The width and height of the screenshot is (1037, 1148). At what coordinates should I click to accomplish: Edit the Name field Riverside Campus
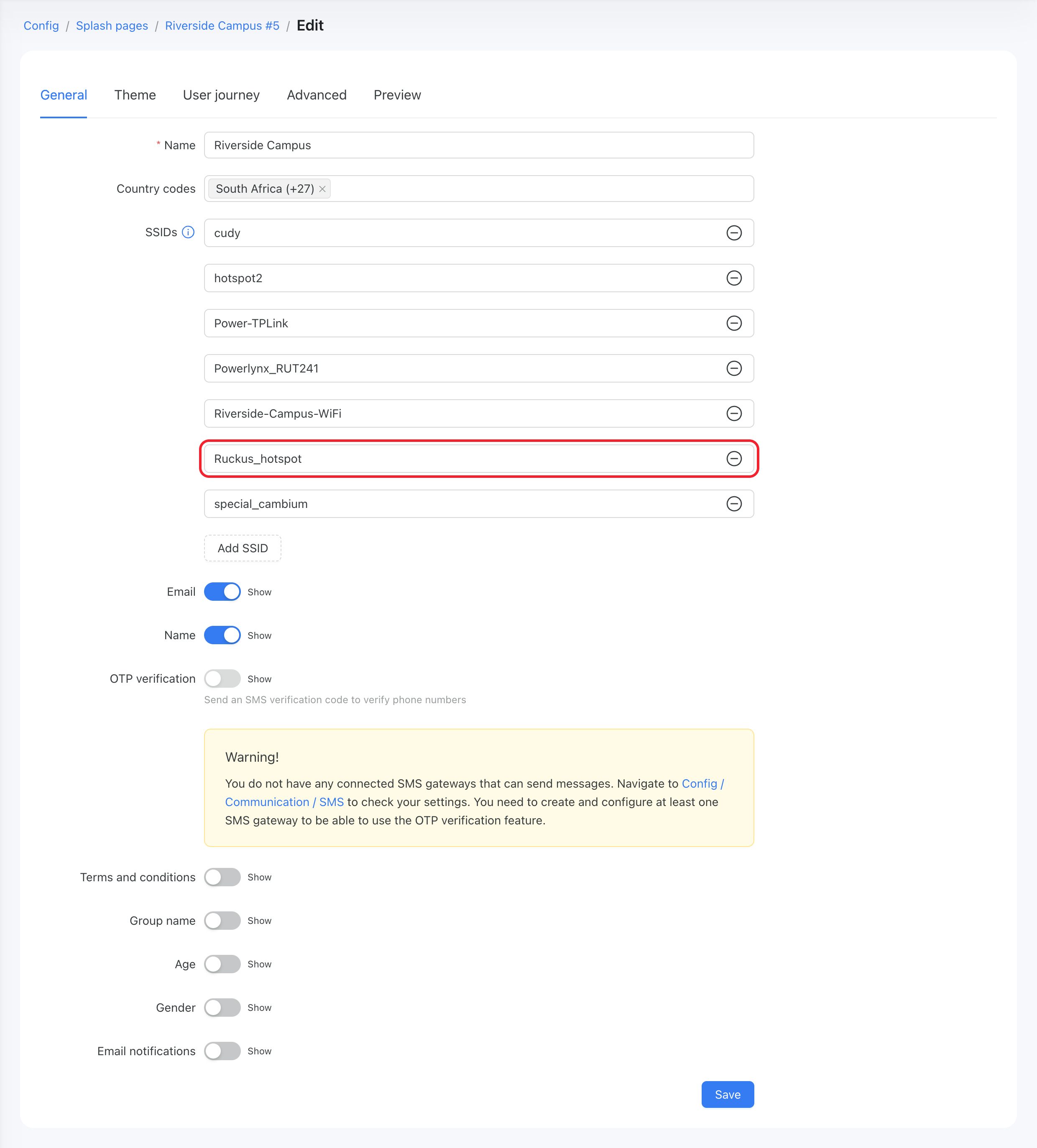tap(479, 145)
